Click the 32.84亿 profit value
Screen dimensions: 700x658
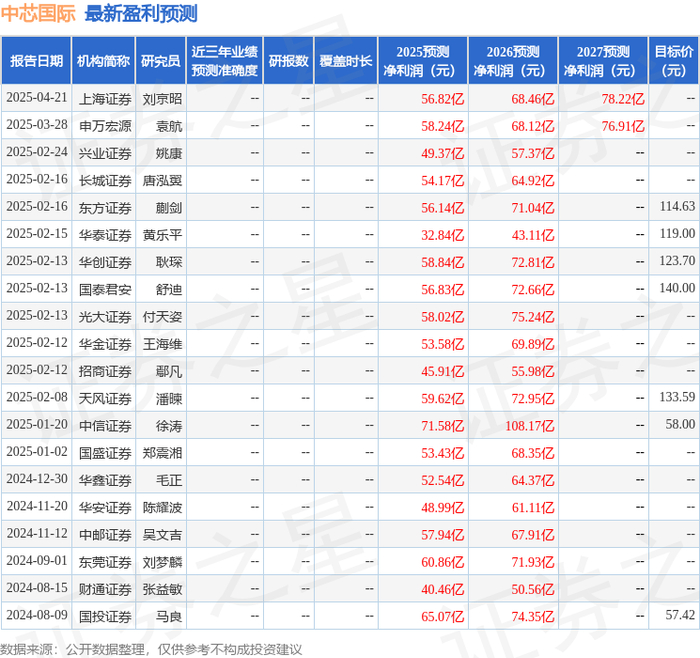click(x=442, y=235)
